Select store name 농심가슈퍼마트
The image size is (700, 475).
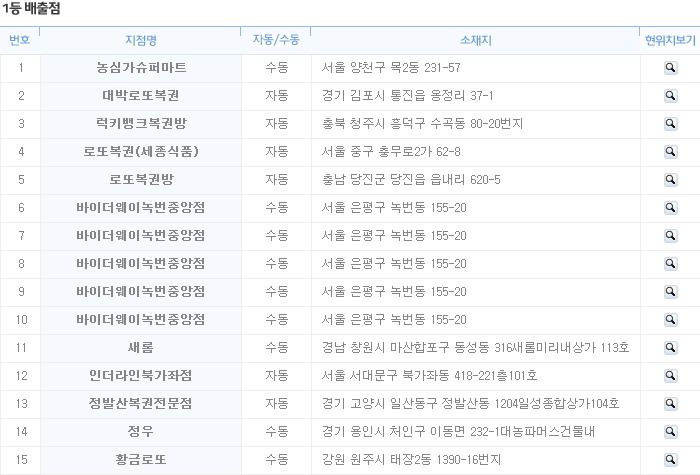(x=141, y=67)
